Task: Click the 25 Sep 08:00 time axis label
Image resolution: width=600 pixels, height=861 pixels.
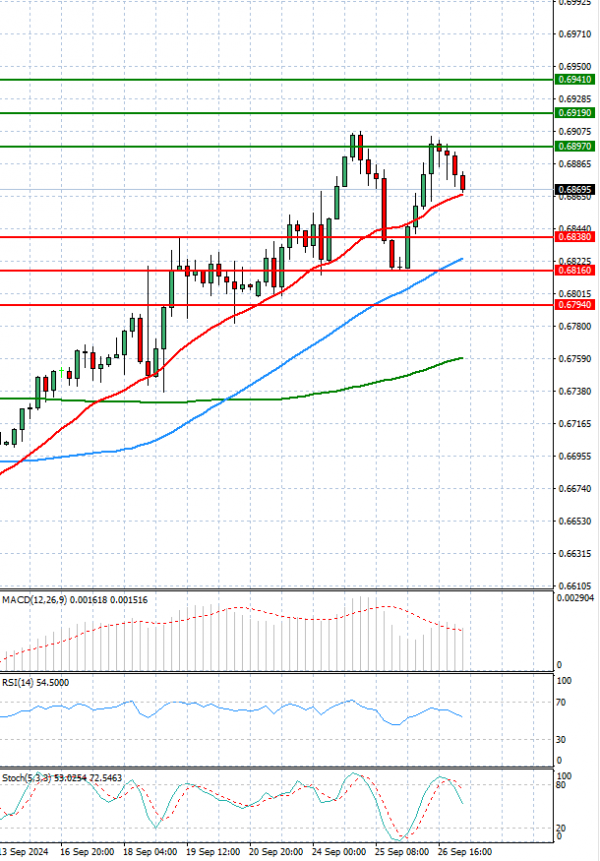Action: click(402, 852)
